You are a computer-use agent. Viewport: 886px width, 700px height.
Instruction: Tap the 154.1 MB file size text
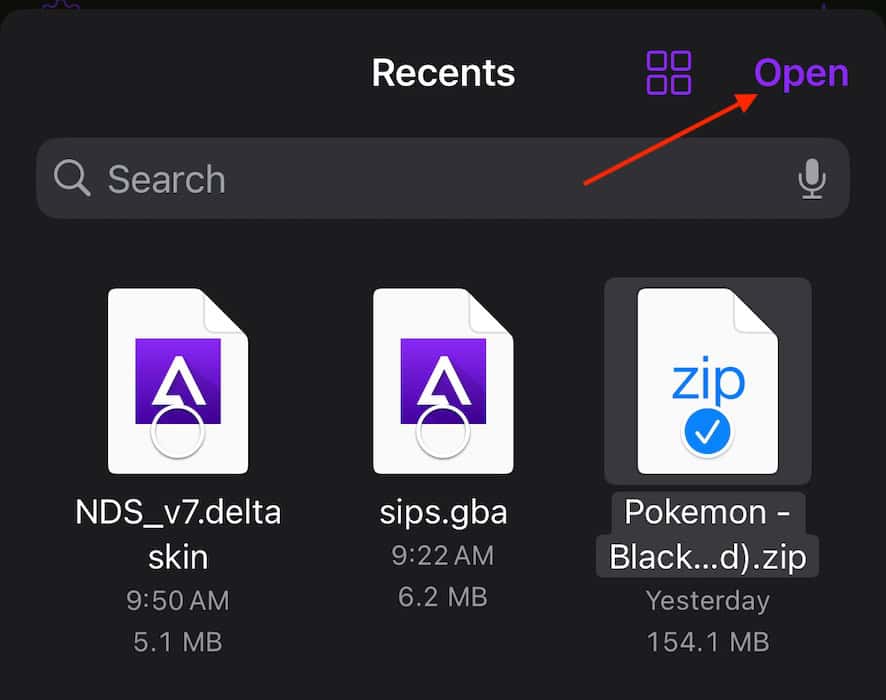point(708,641)
